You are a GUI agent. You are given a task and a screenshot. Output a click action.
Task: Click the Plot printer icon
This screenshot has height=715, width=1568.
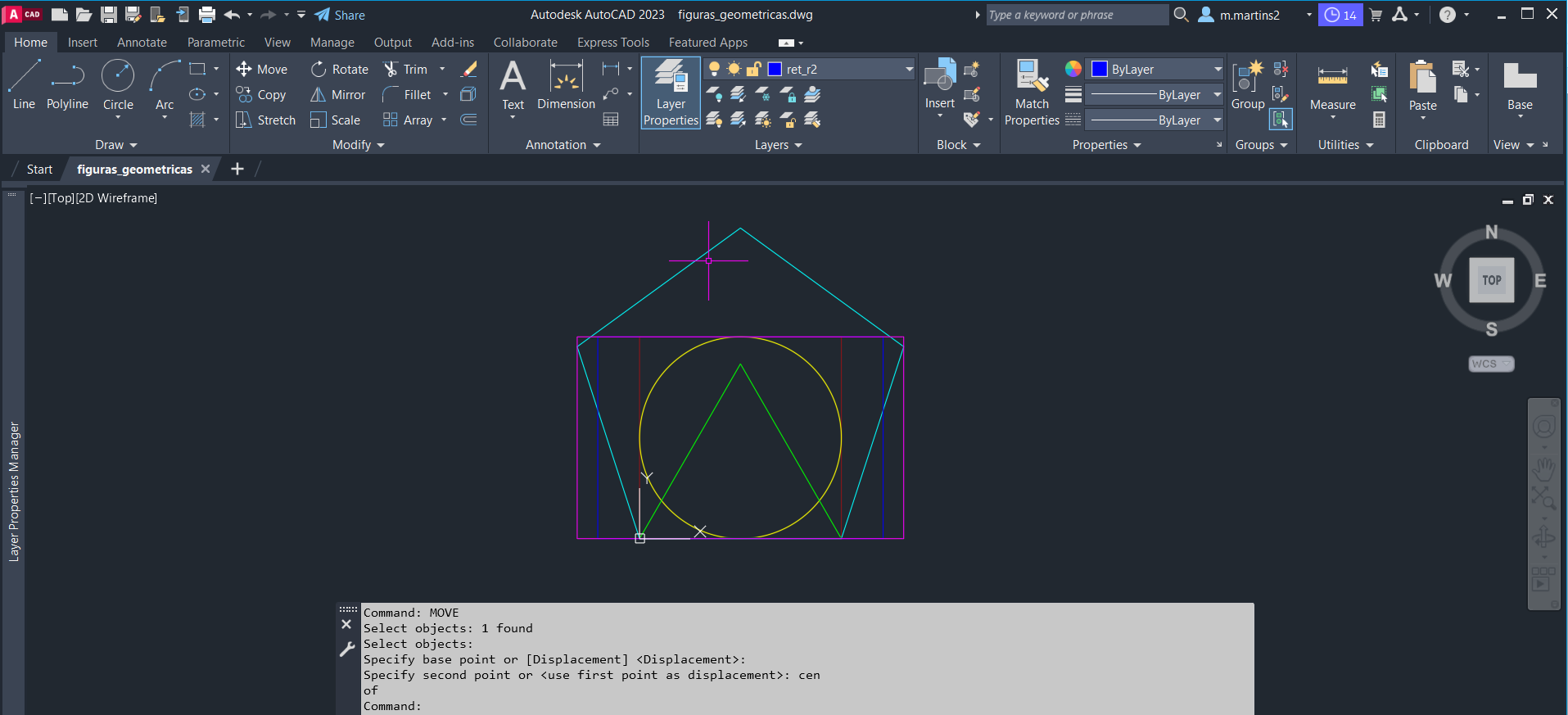[x=207, y=15]
